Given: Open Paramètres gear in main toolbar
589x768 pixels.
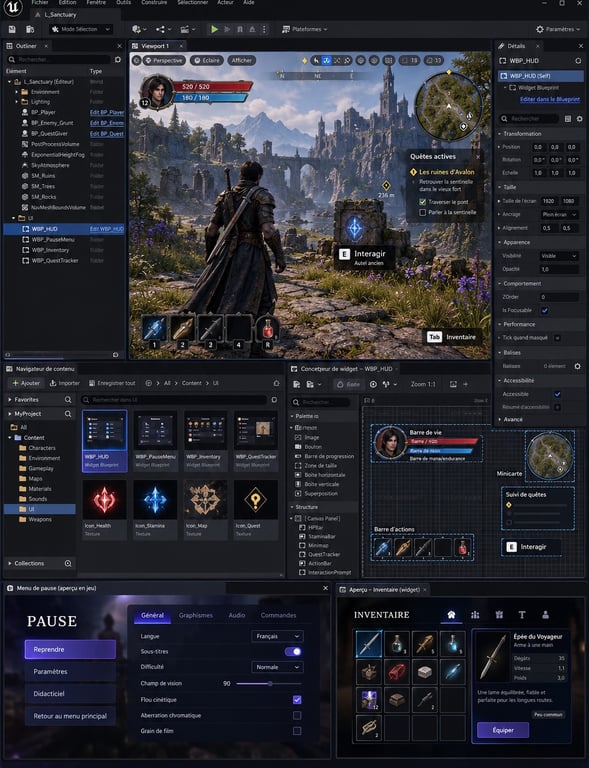Looking at the screenshot, I should [x=557, y=29].
